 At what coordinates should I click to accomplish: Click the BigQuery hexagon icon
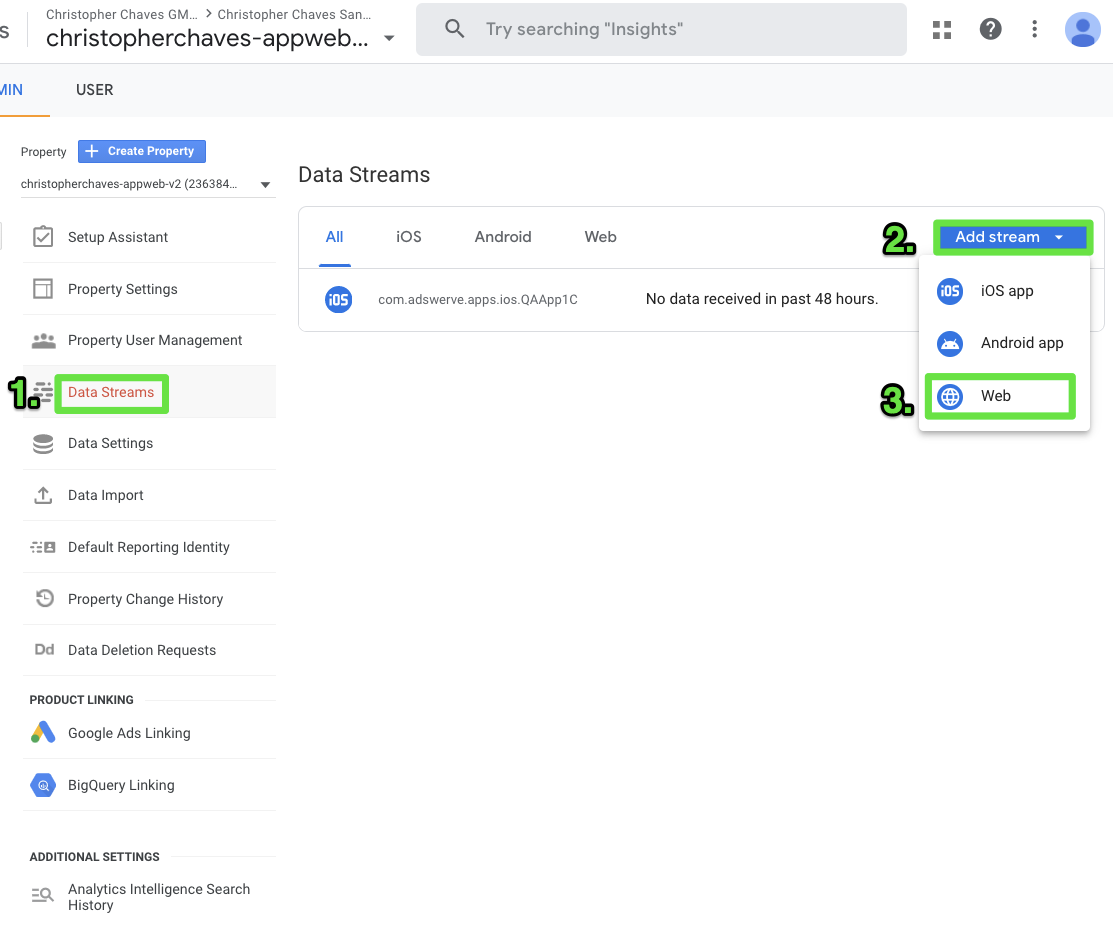(43, 785)
